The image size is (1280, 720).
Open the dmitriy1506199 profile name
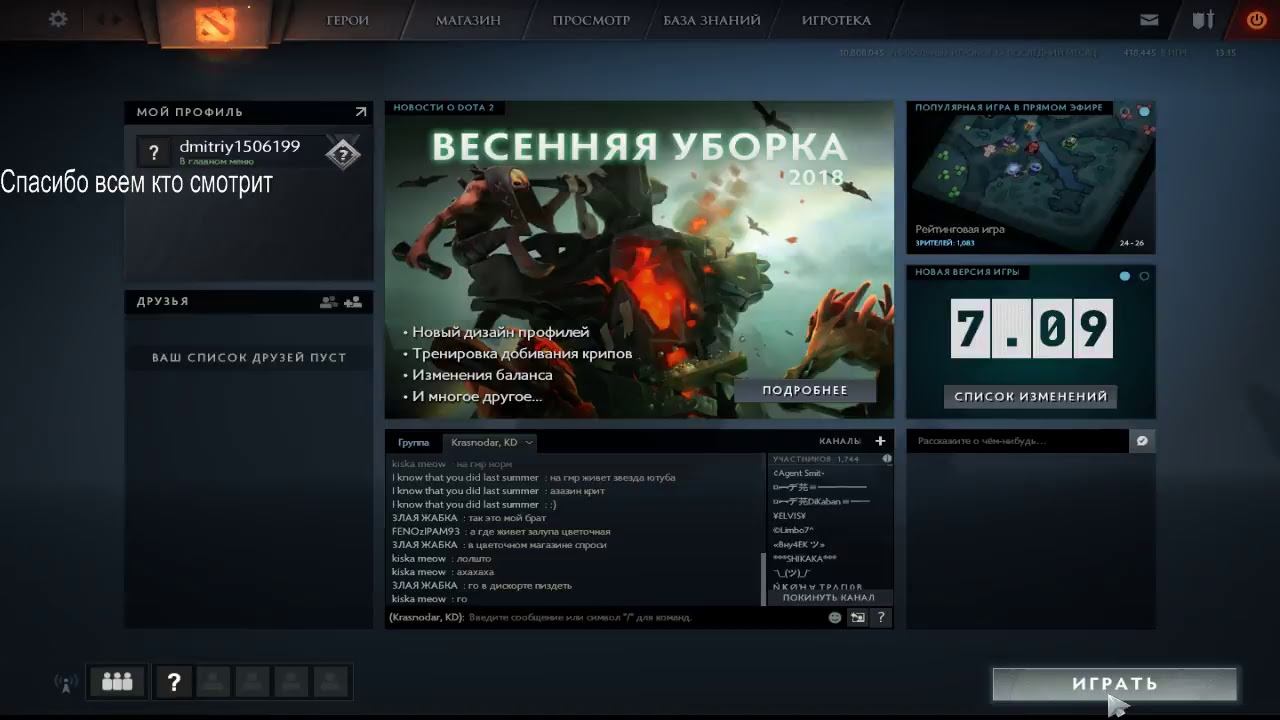pos(240,146)
